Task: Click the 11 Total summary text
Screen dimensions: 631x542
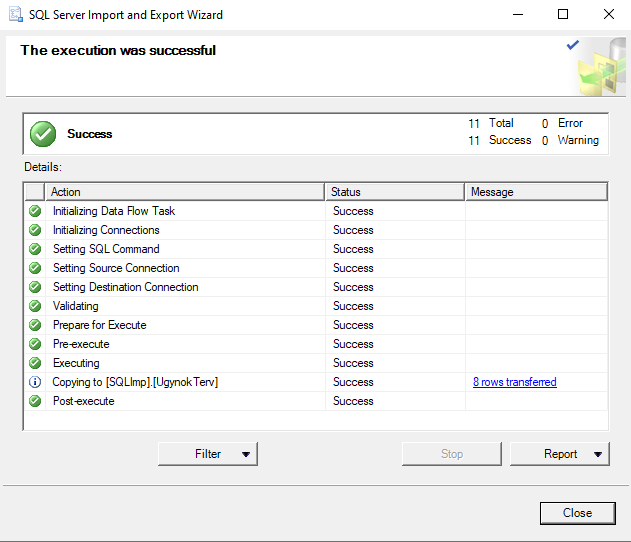Action: tap(491, 123)
